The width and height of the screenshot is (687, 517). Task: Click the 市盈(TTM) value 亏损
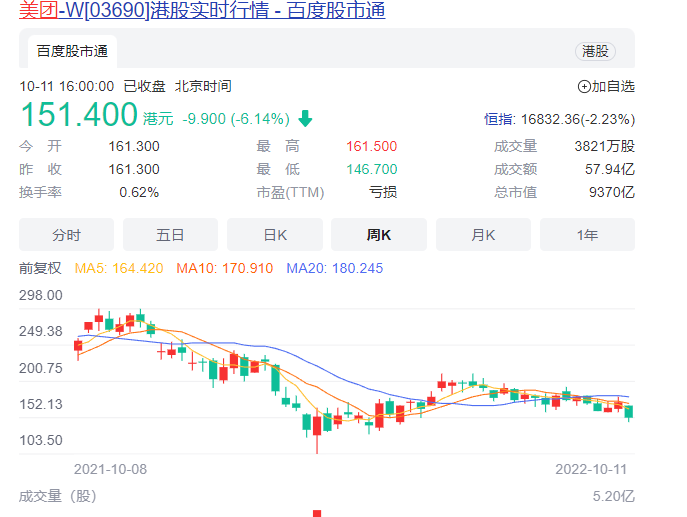383,192
